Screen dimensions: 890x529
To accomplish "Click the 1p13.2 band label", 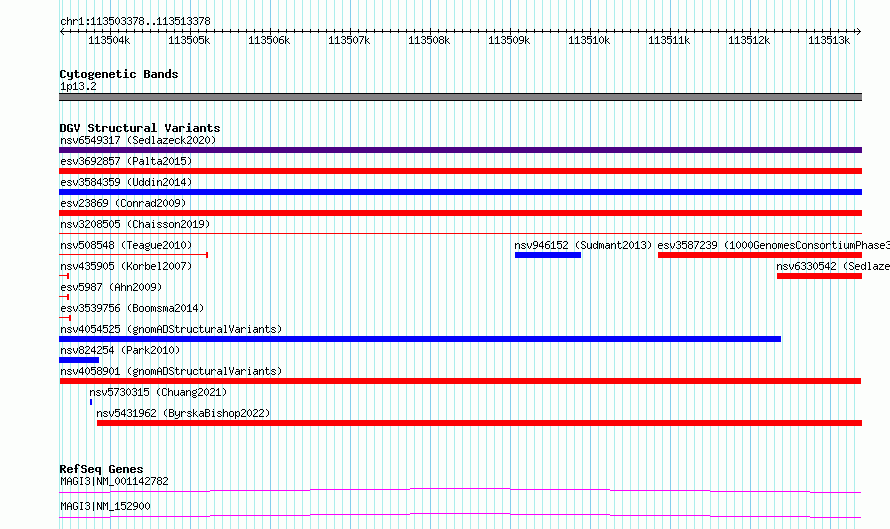I will (78, 86).
